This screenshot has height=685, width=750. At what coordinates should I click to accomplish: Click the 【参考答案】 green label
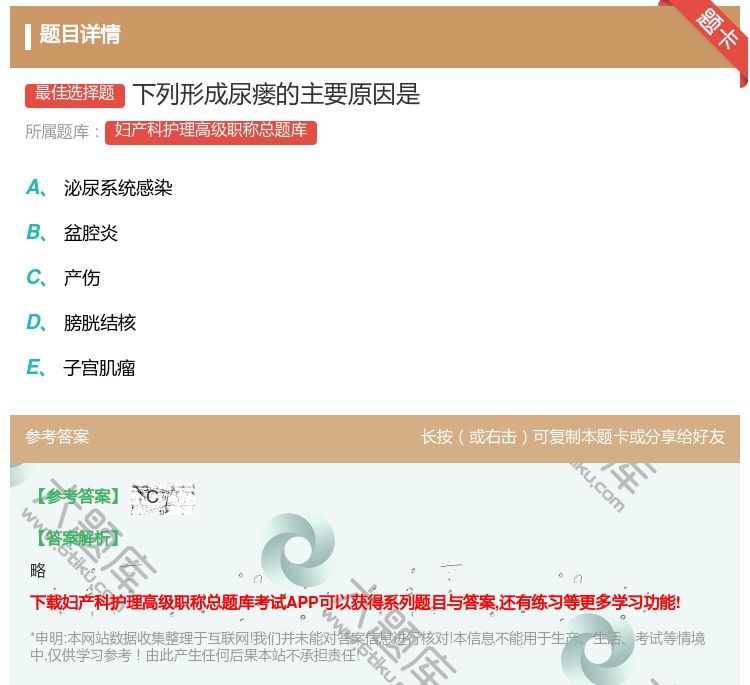pos(78,497)
